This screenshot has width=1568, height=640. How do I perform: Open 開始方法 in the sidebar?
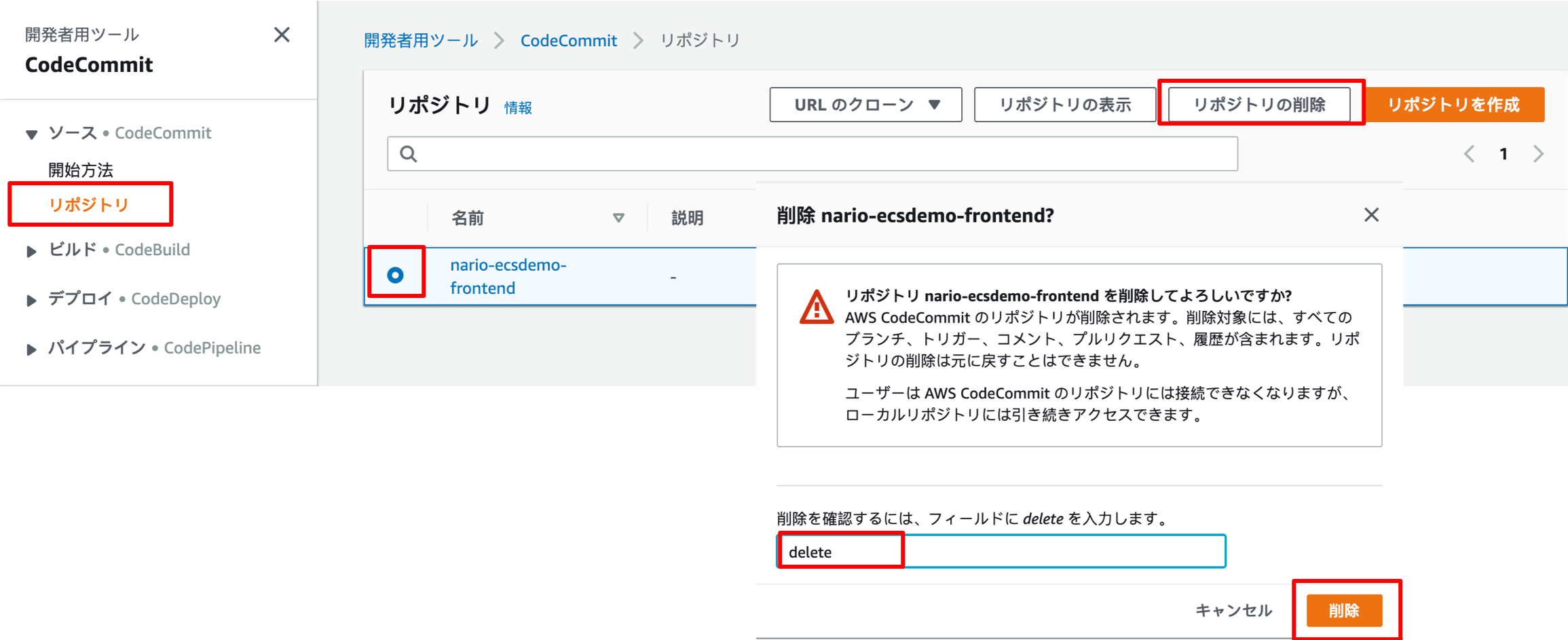pyautogui.click(x=81, y=170)
